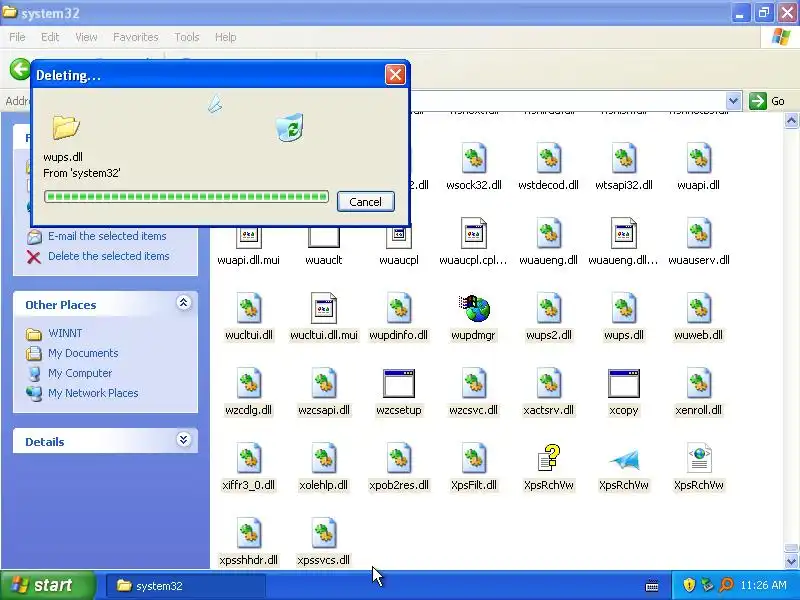
Task: Select the wuapi.dll.mui file label
Action: (x=248, y=260)
